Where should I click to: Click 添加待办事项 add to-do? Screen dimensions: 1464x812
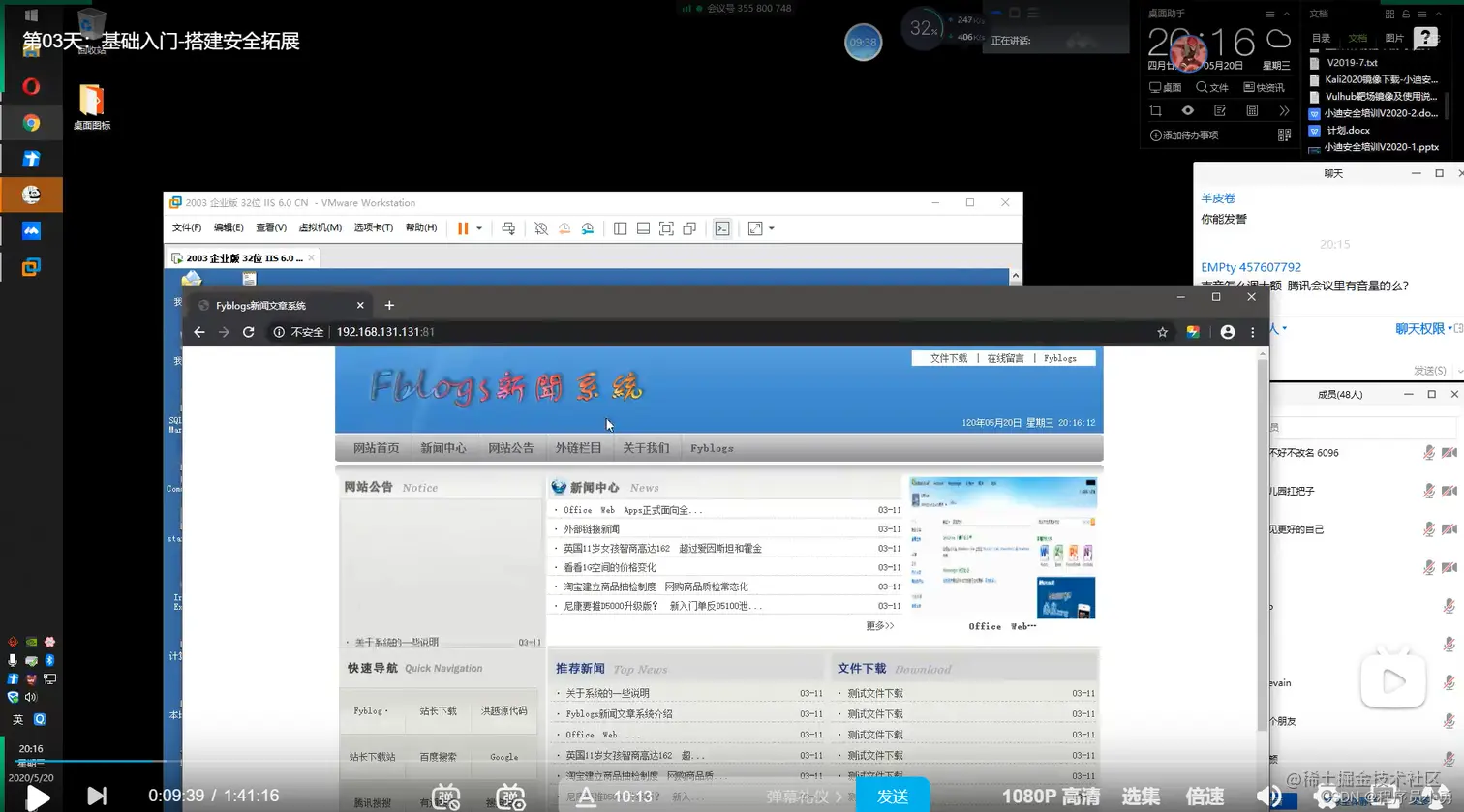click(x=1183, y=135)
